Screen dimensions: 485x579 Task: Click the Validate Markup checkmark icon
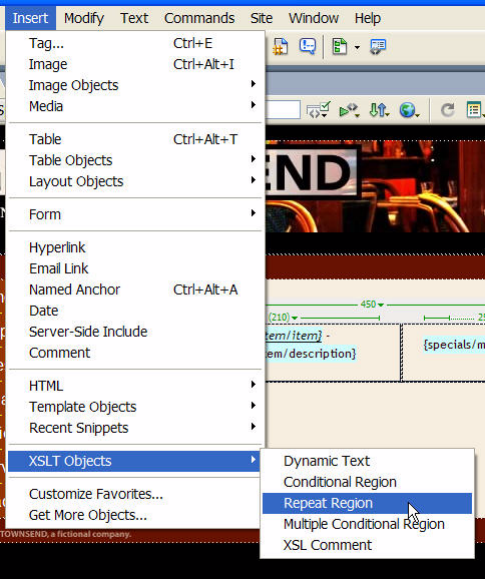(x=318, y=110)
